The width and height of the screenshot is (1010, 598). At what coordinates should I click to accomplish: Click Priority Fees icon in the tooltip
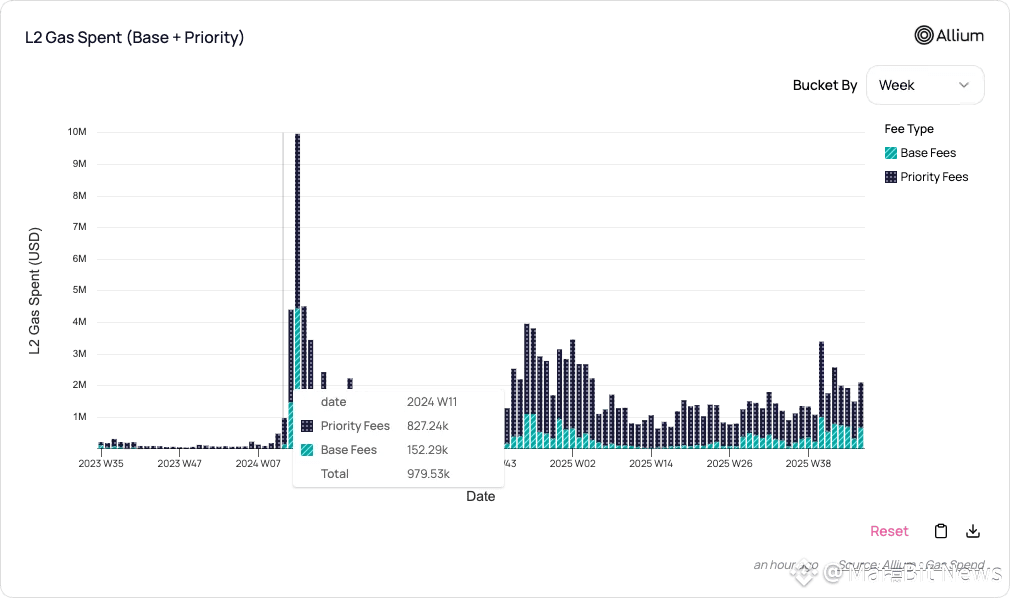coord(307,426)
